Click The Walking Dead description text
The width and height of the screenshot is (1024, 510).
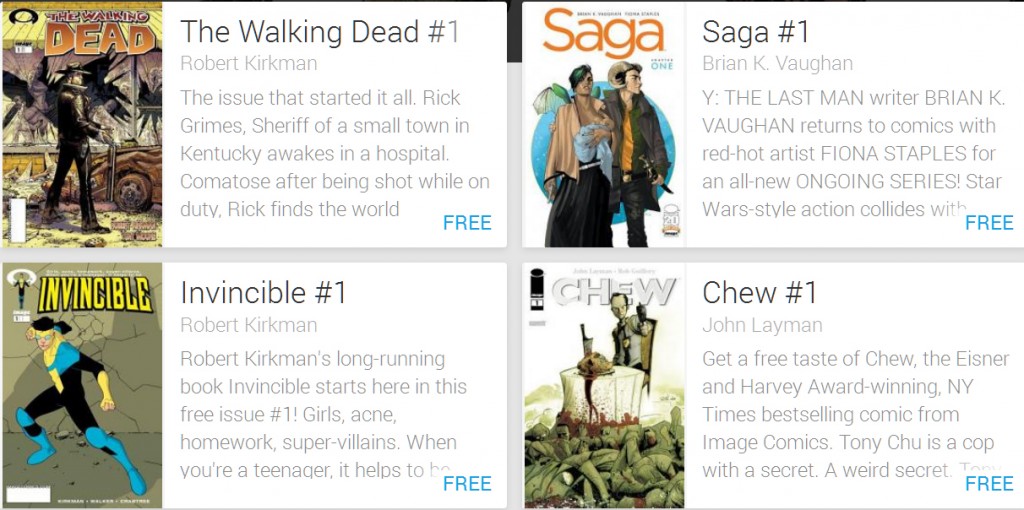pos(335,153)
